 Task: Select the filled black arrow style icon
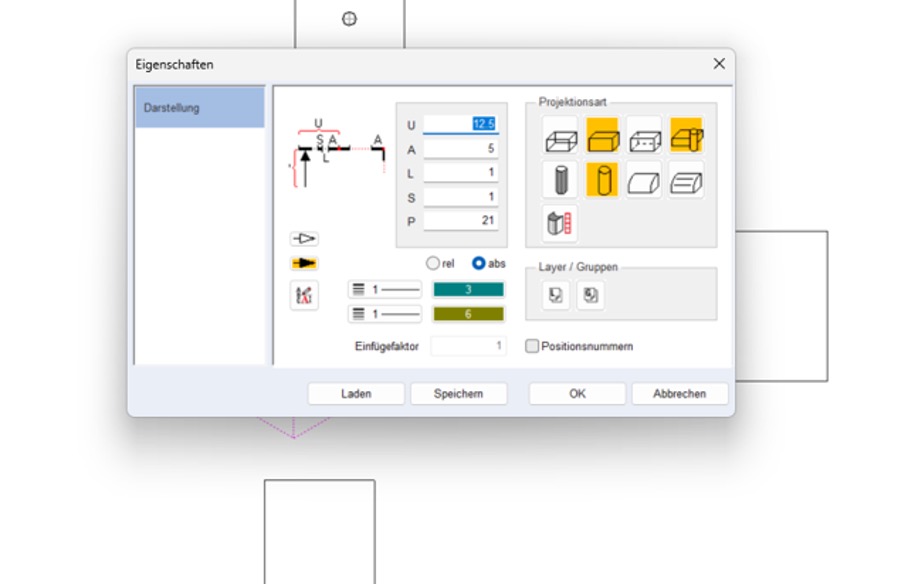pyautogui.click(x=304, y=264)
